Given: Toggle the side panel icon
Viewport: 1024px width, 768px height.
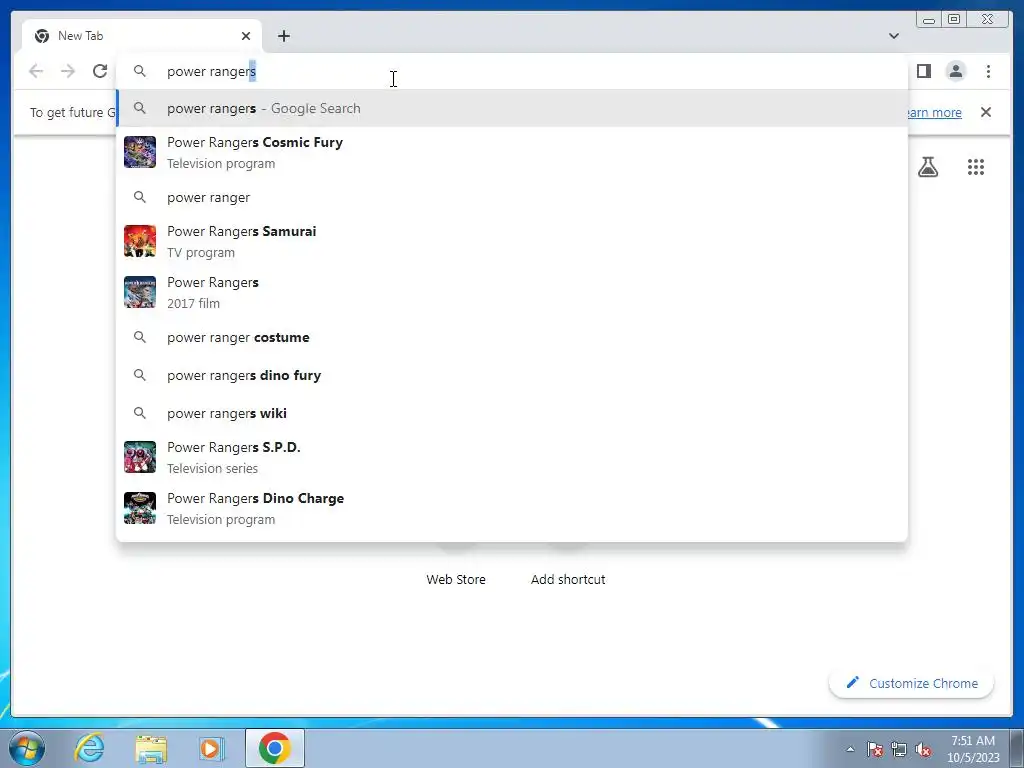Looking at the screenshot, I should click(x=923, y=71).
